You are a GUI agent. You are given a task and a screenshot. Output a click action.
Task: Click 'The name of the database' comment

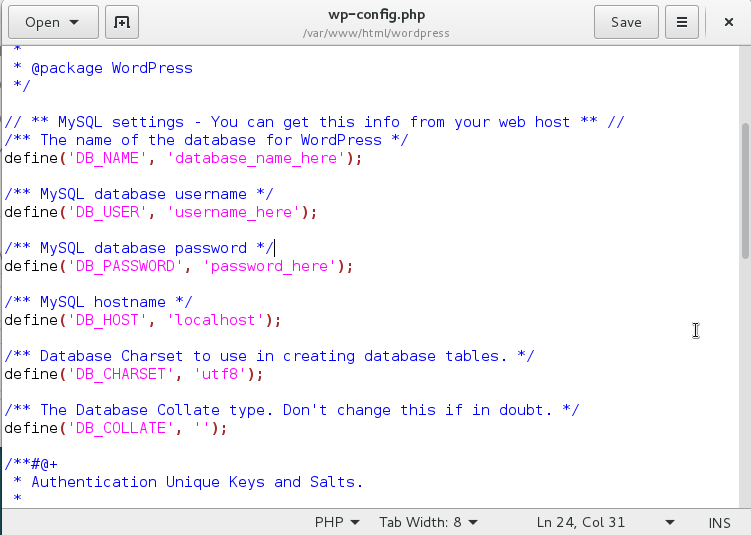click(x=206, y=140)
